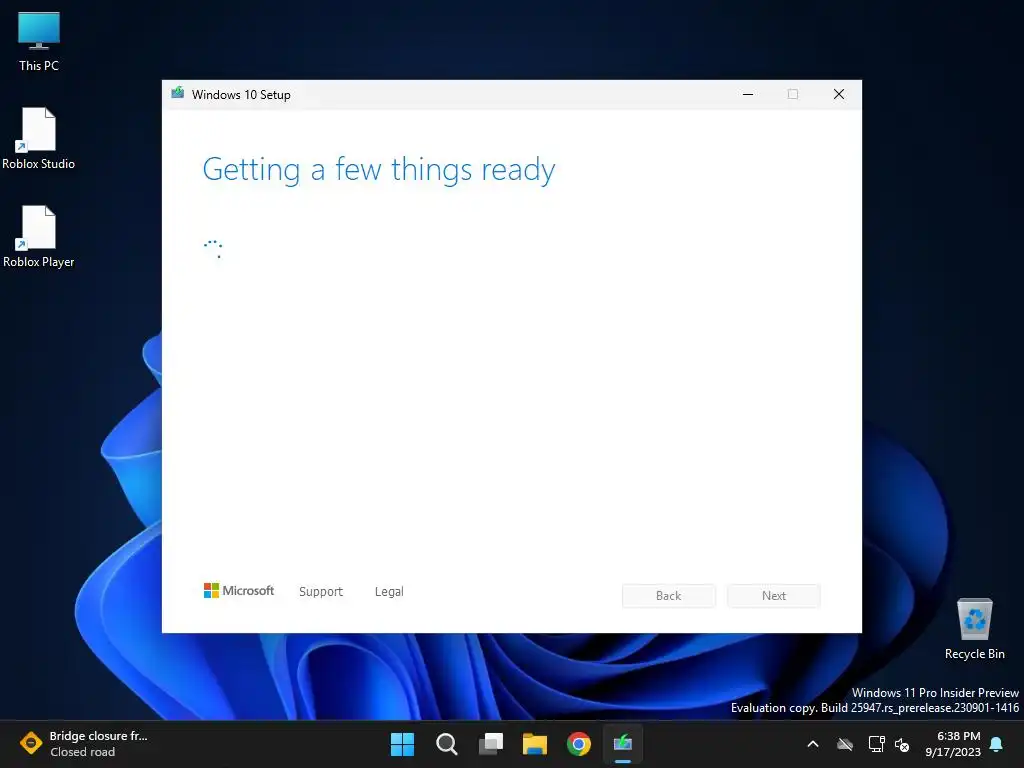This screenshot has width=1024, height=768.
Task: Open the This PC desktop icon
Action: coord(39,42)
